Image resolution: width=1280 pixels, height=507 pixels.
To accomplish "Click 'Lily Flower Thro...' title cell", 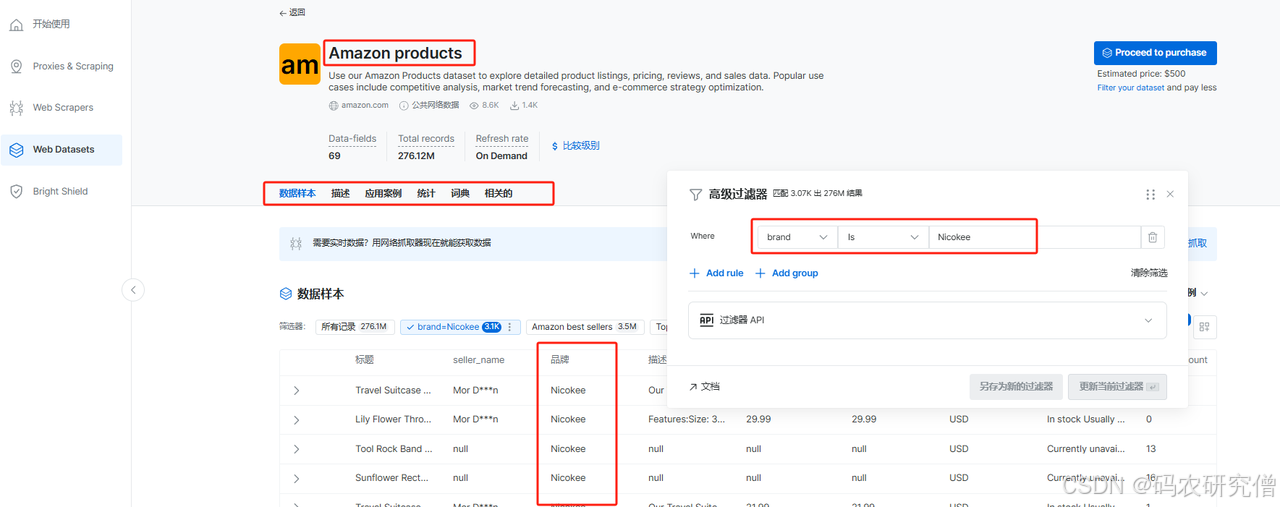I will click(x=392, y=419).
